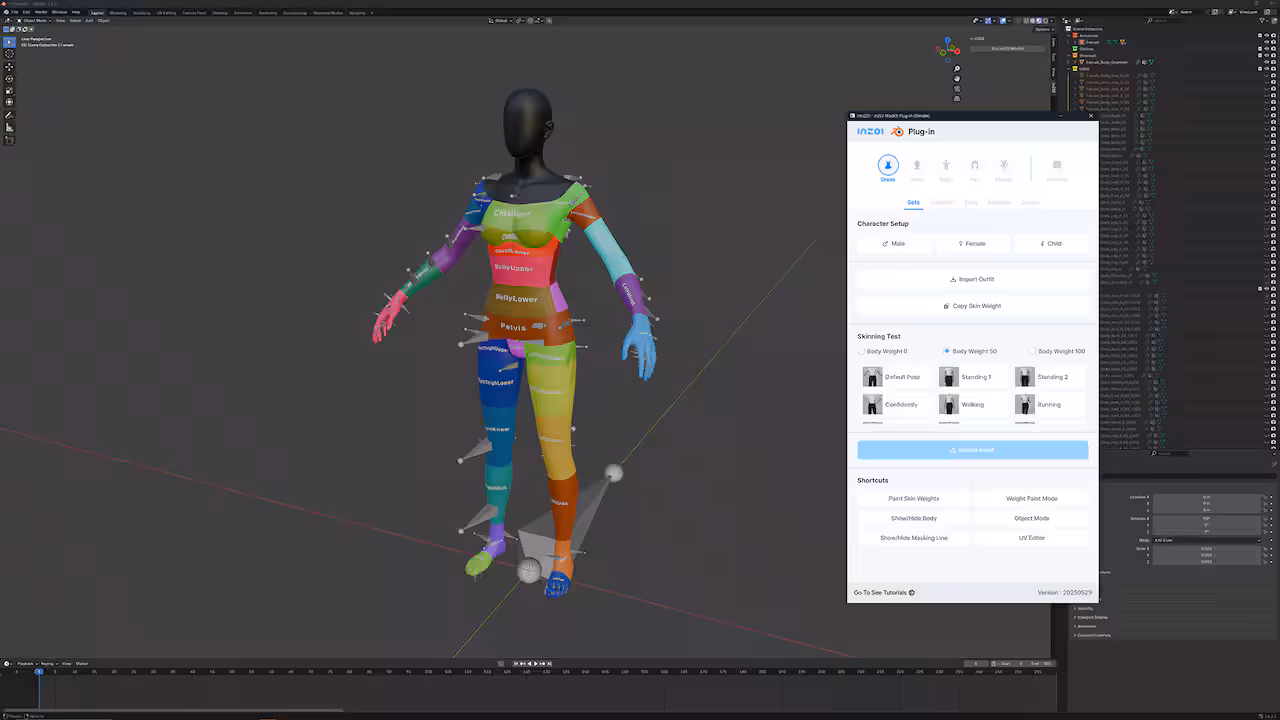Jump to timeline start playback icon
Viewport: 1280px width, 720px height.
click(516, 663)
